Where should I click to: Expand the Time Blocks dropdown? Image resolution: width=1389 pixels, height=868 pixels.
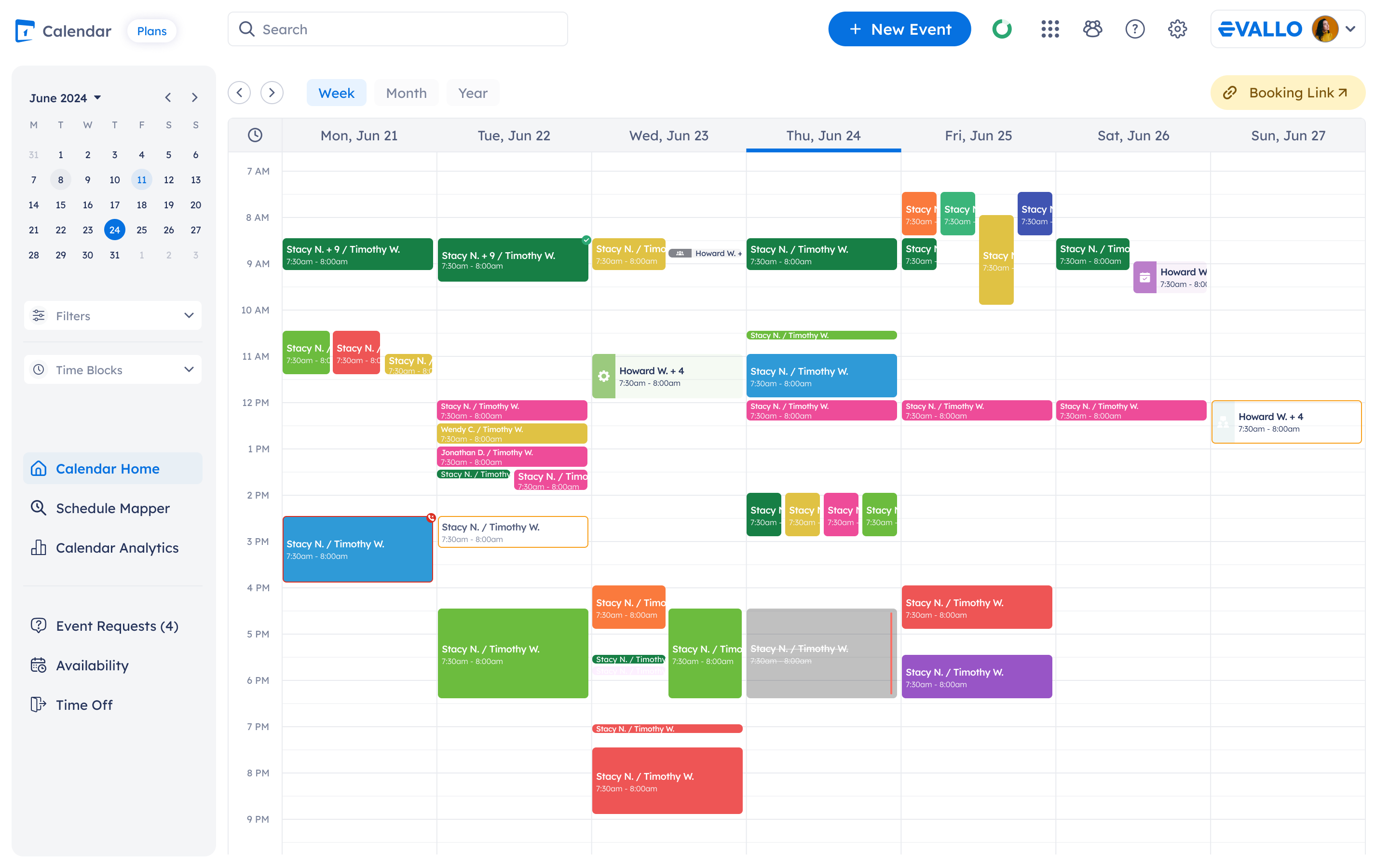point(112,370)
